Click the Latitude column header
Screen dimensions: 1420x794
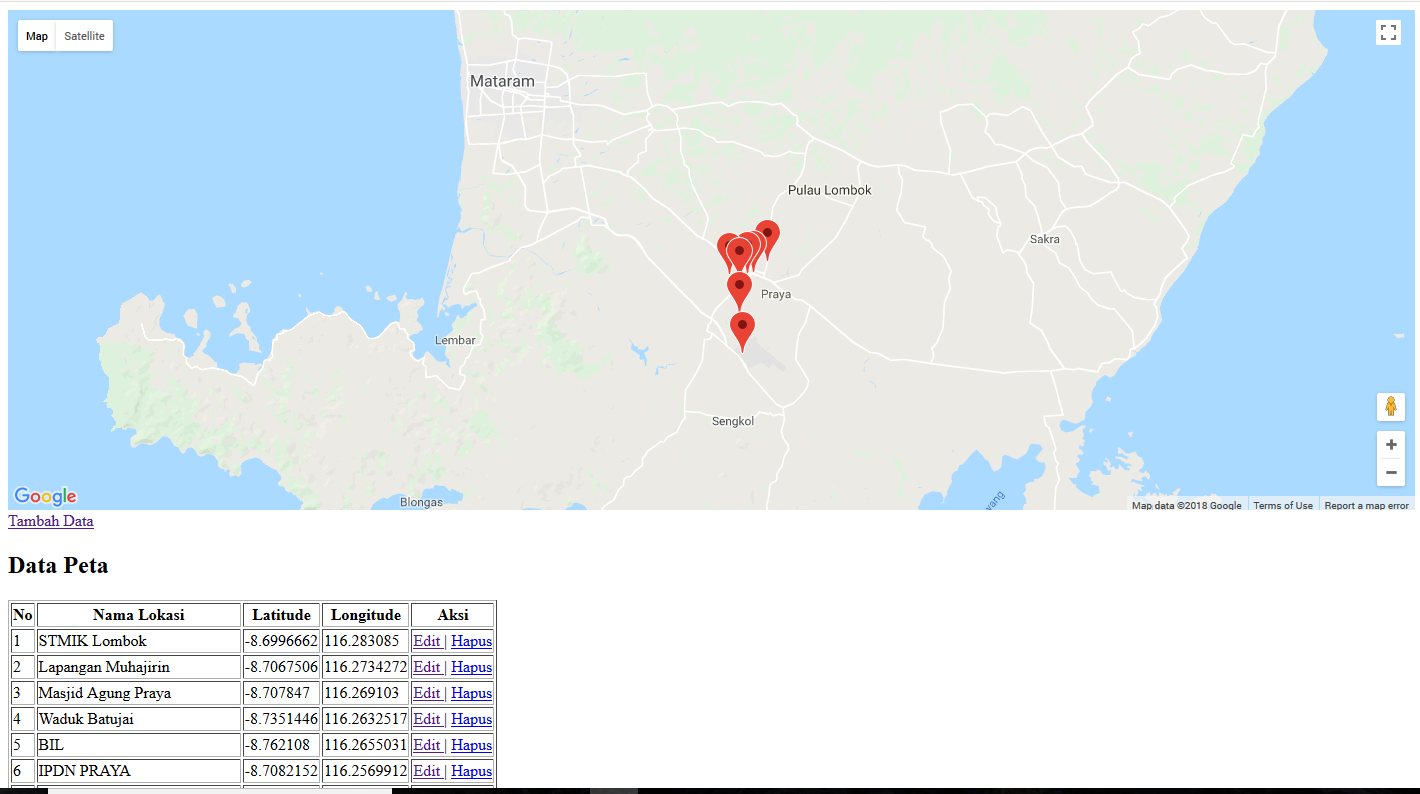tap(281, 615)
